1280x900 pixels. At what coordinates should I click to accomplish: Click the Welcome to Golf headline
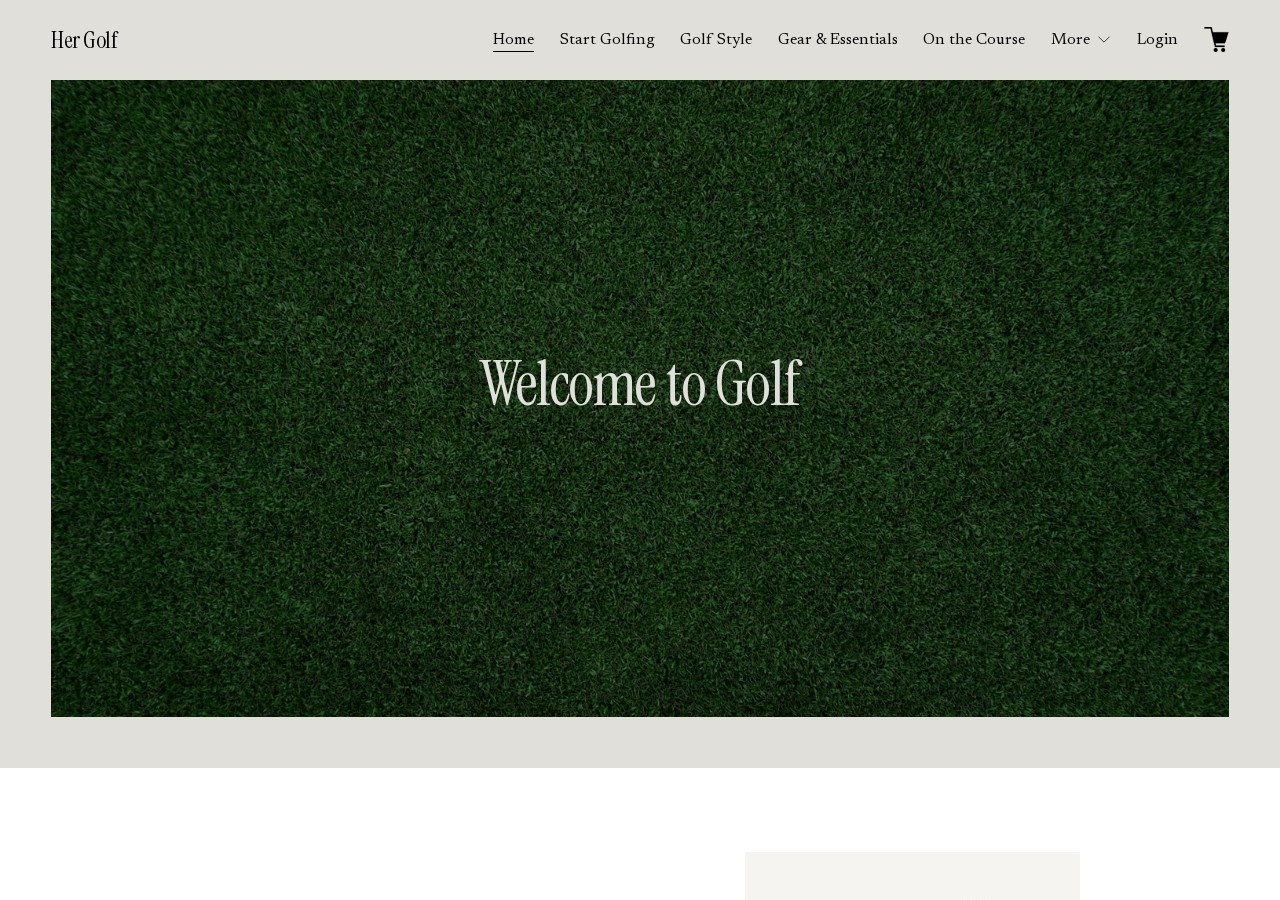tap(640, 384)
